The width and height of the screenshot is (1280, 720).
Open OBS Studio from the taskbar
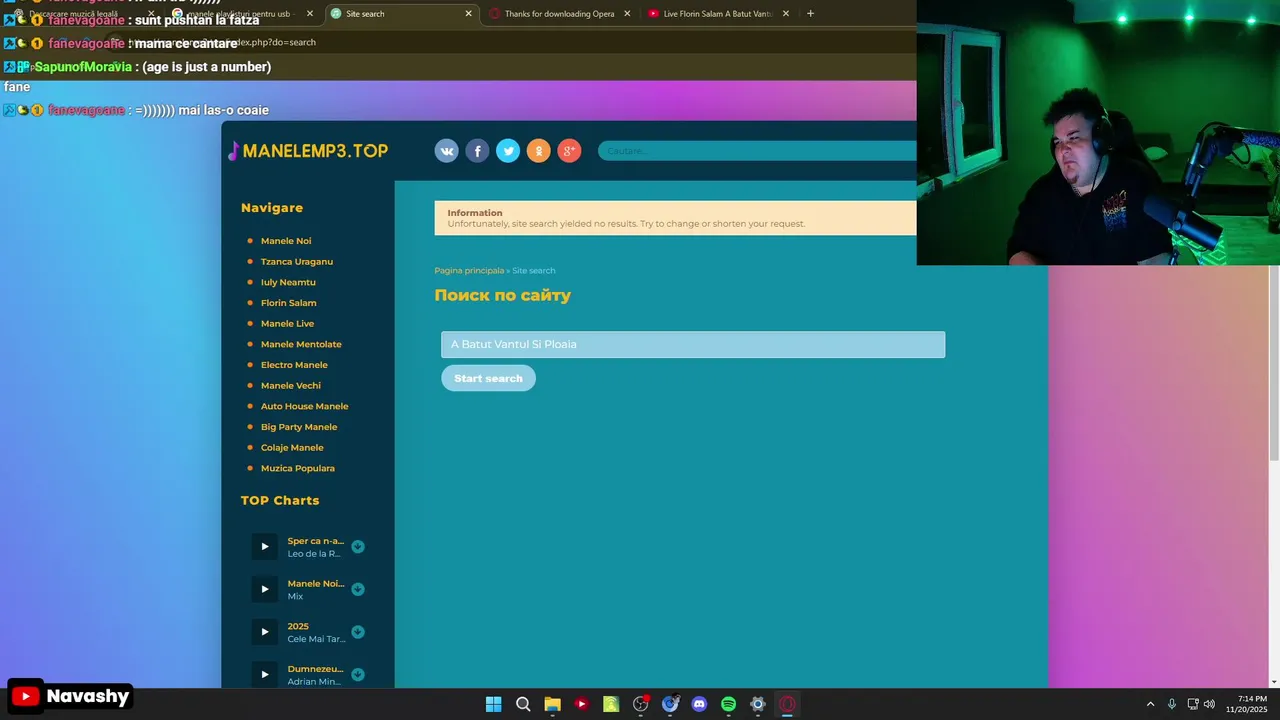[x=641, y=704]
